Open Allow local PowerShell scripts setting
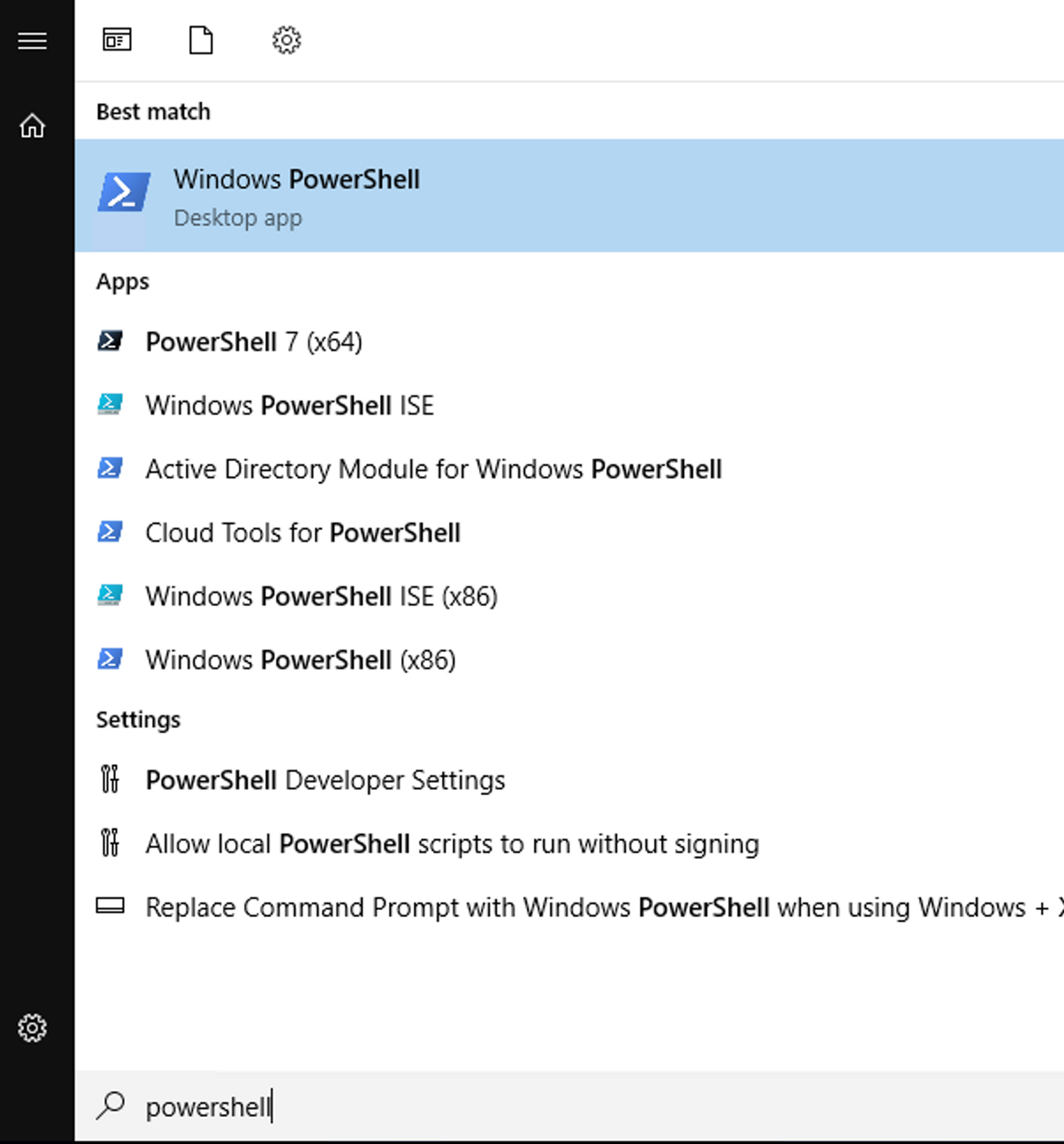 (x=452, y=844)
